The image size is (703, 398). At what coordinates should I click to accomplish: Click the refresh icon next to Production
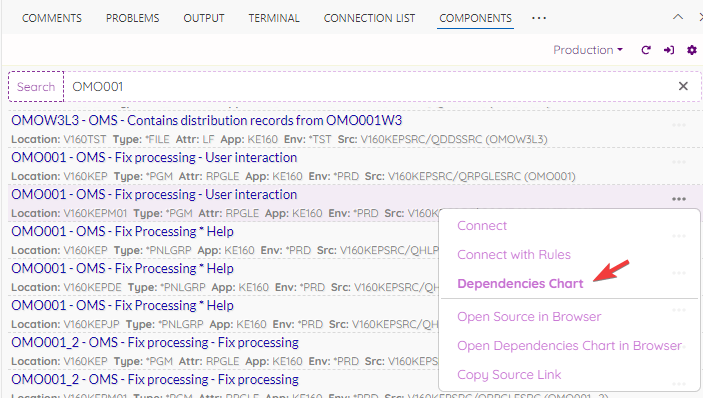point(646,50)
